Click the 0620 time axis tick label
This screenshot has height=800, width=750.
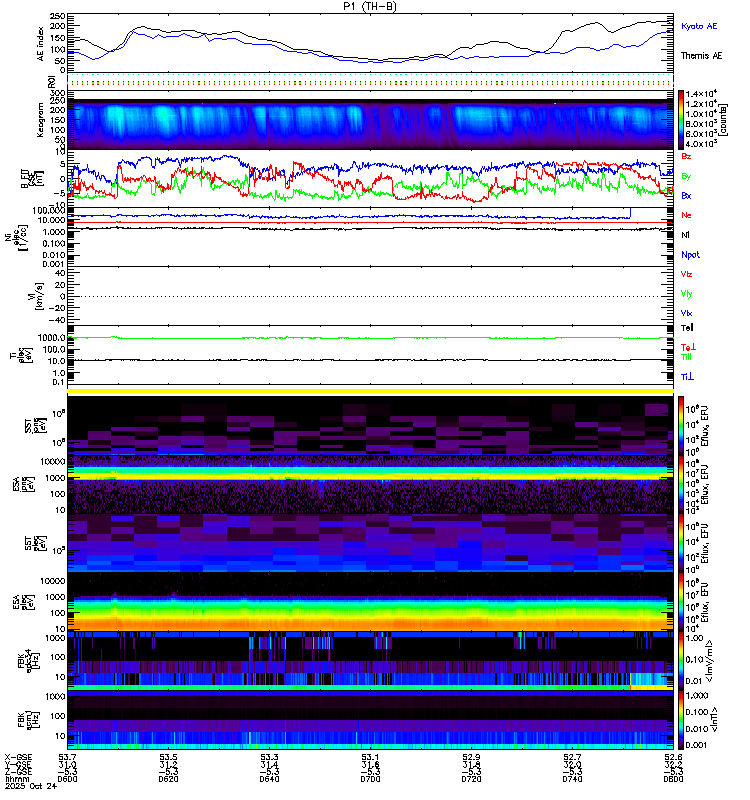168,779
